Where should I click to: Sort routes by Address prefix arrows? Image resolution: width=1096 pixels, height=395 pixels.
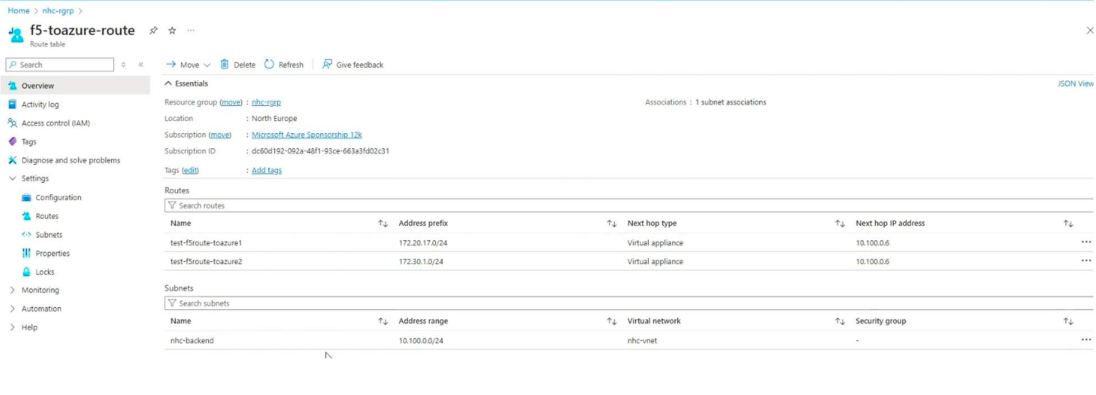pos(612,224)
